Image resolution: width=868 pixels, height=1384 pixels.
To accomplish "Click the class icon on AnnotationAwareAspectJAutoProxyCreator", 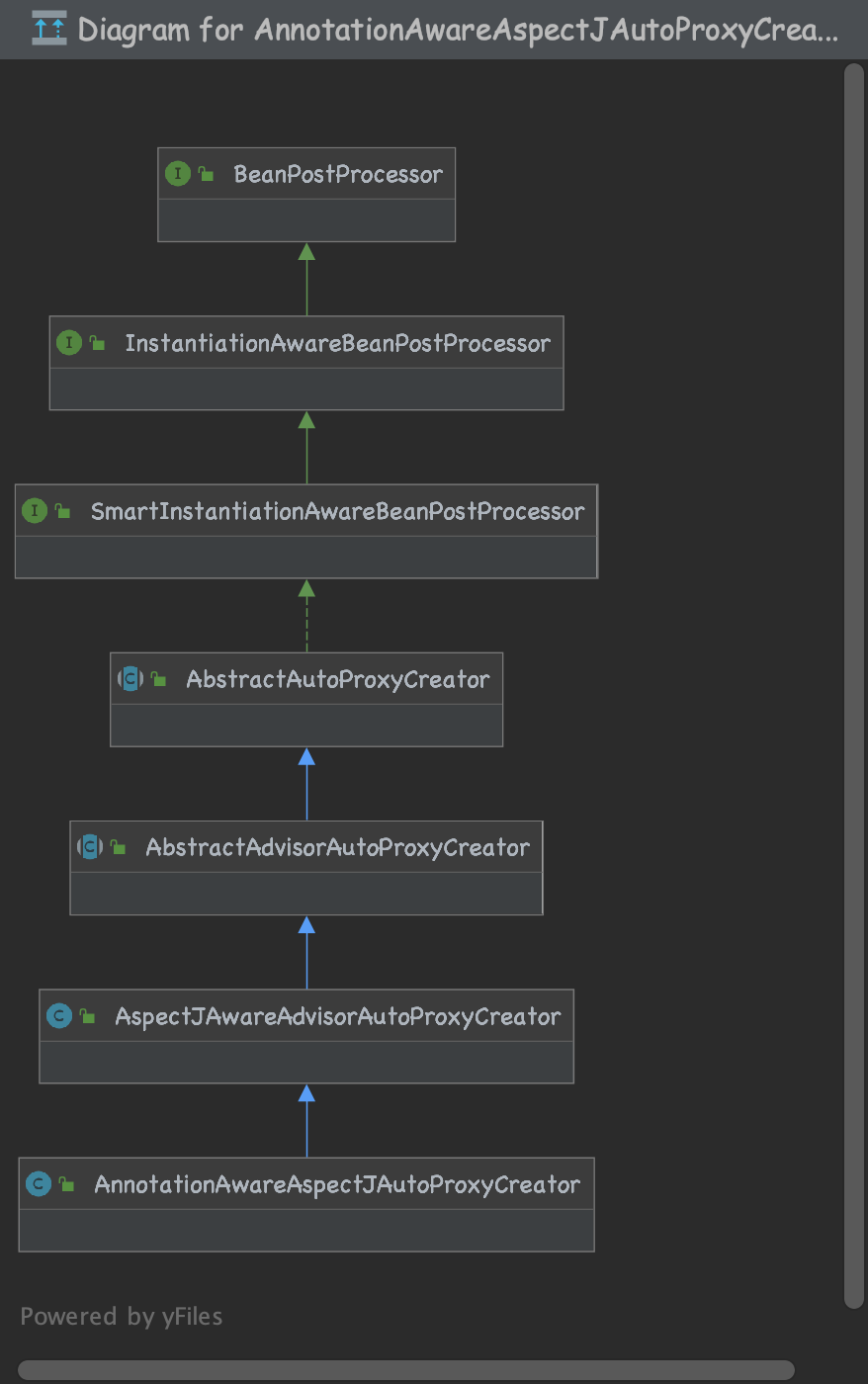I will (39, 1184).
